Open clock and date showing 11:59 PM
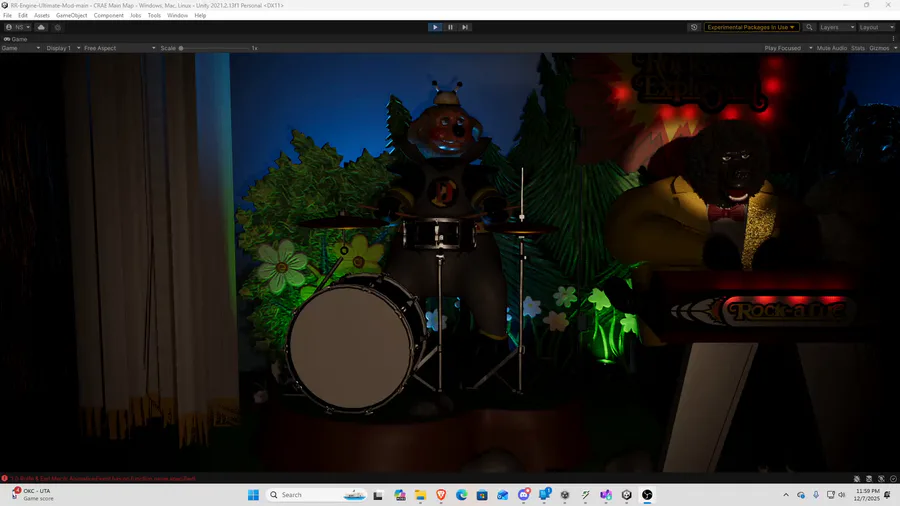The image size is (900, 506). [867, 495]
